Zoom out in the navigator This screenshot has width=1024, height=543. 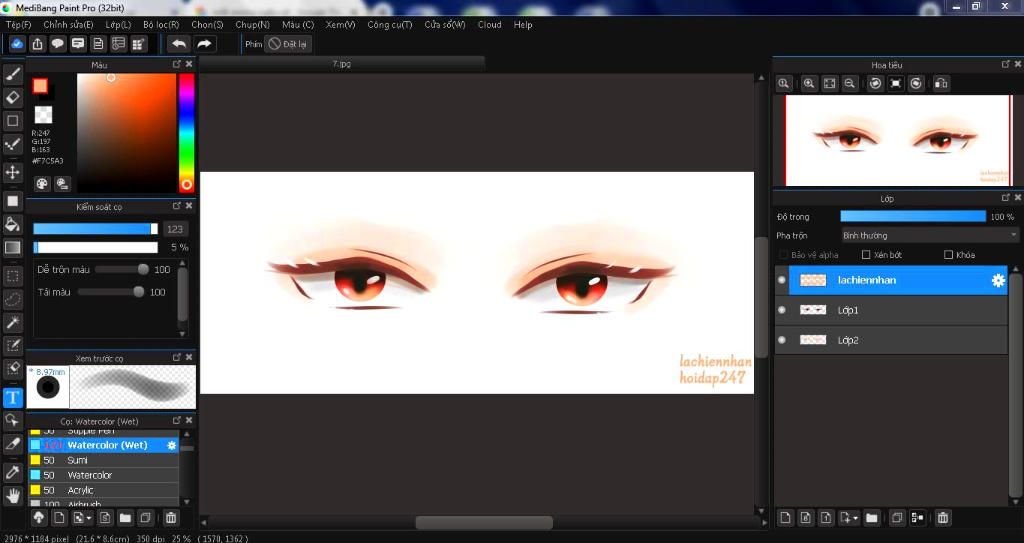pyautogui.click(x=850, y=84)
